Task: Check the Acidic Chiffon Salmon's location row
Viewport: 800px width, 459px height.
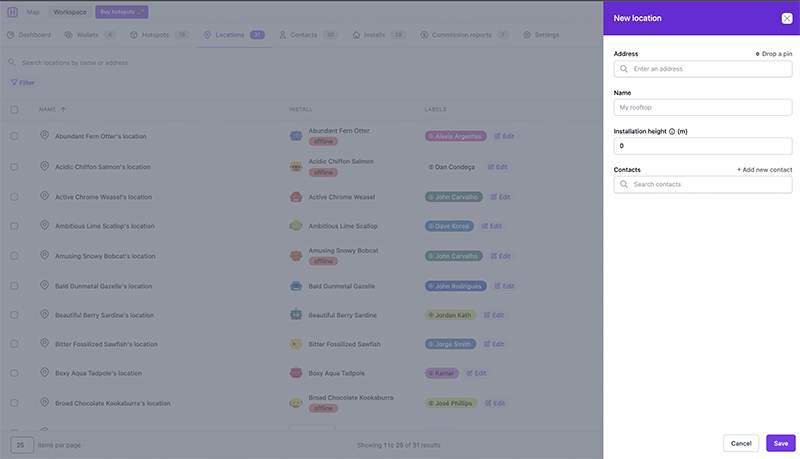Action: point(14,166)
